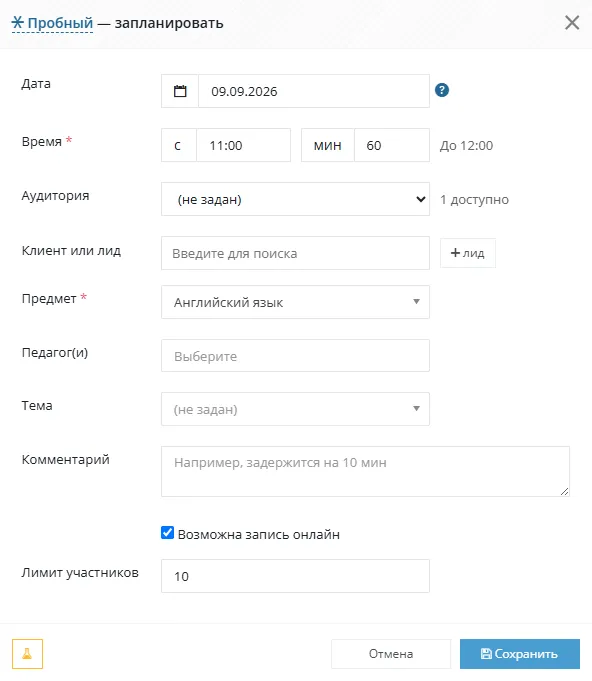592x681 pixels.
Task: Open the Тема dropdown list
Action: click(295, 409)
